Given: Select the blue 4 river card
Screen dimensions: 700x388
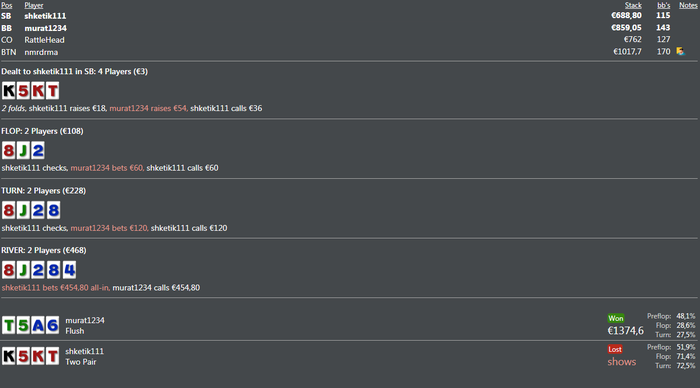Looking at the screenshot, I should (69, 270).
